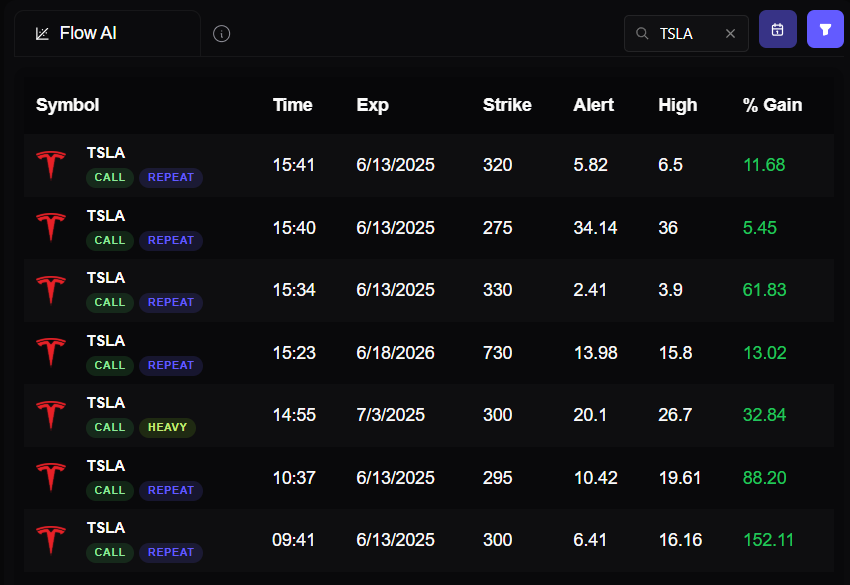Select the 15:41 time cell

[293, 165]
